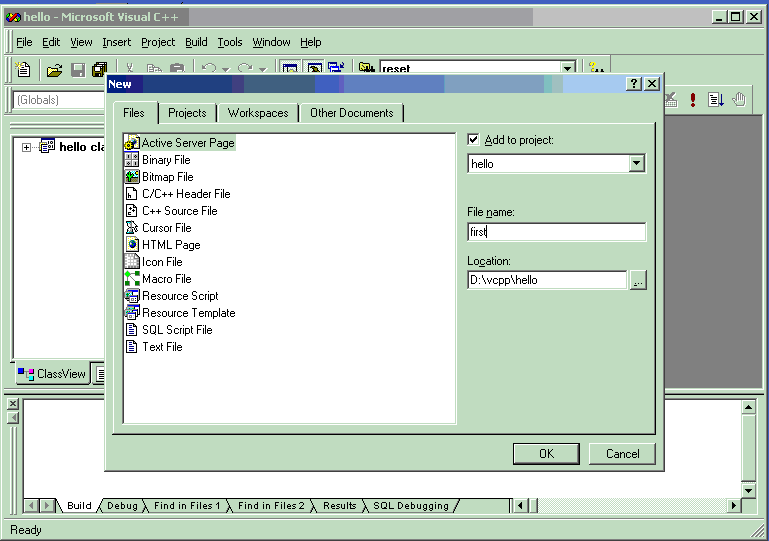769x541 pixels.
Task: Expand the hello classes tree node
Action: click(26, 147)
